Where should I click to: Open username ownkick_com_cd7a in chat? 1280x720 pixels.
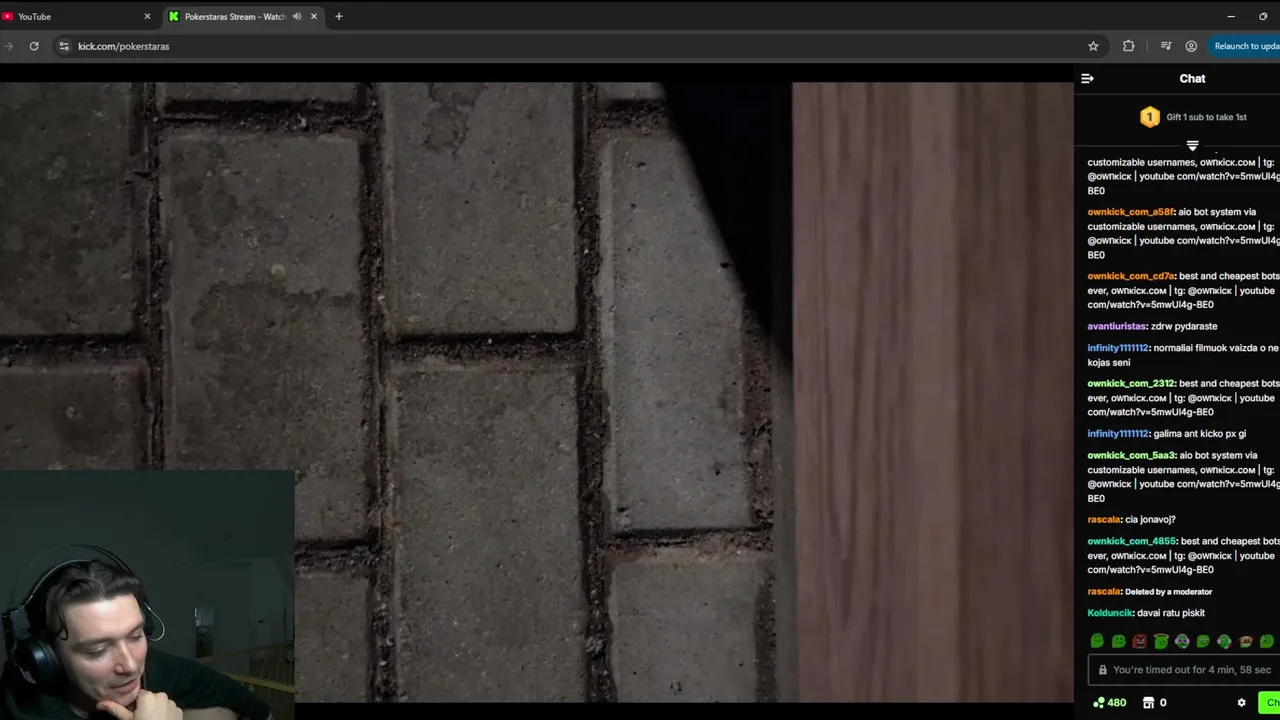click(1131, 276)
